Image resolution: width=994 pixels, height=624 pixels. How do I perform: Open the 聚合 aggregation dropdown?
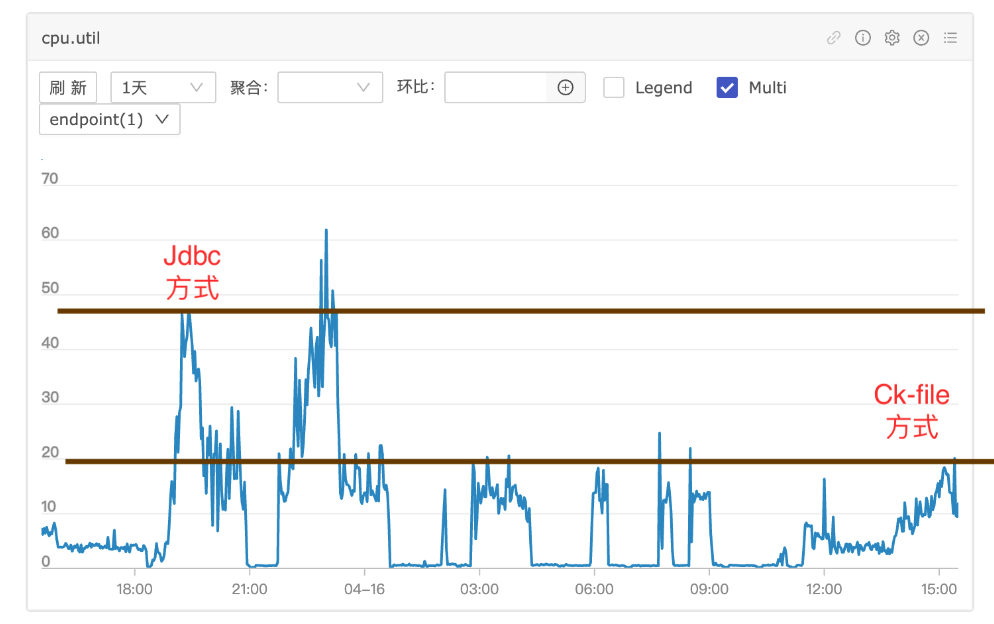click(x=330, y=88)
